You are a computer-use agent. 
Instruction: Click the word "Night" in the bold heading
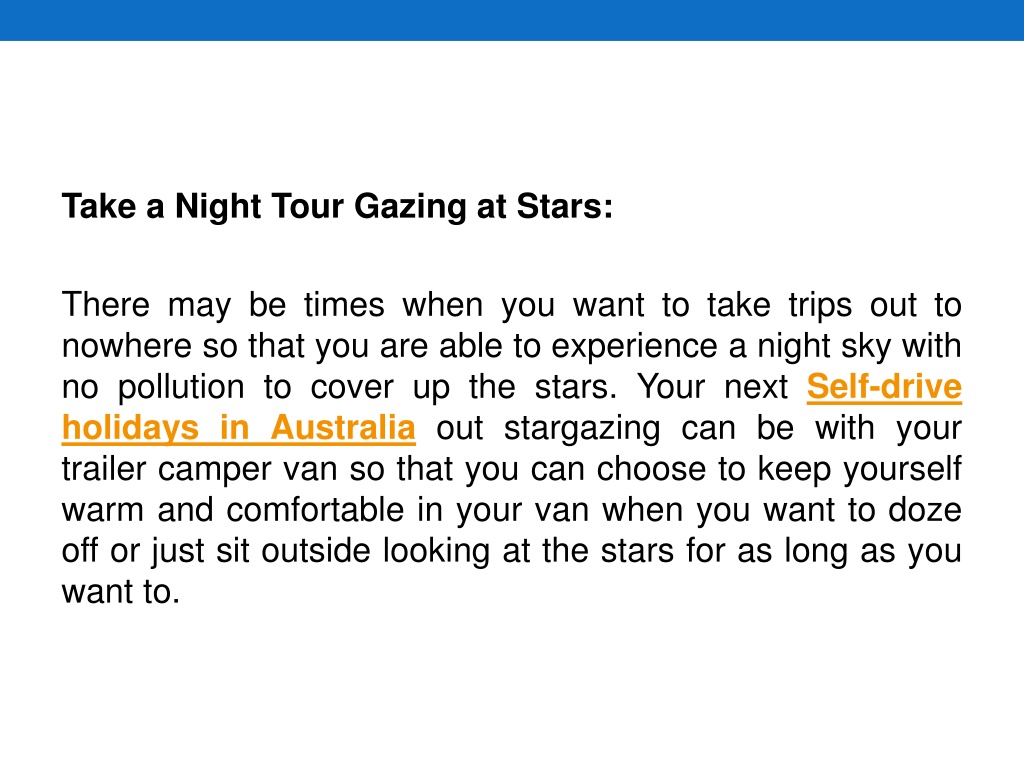[x=218, y=207]
